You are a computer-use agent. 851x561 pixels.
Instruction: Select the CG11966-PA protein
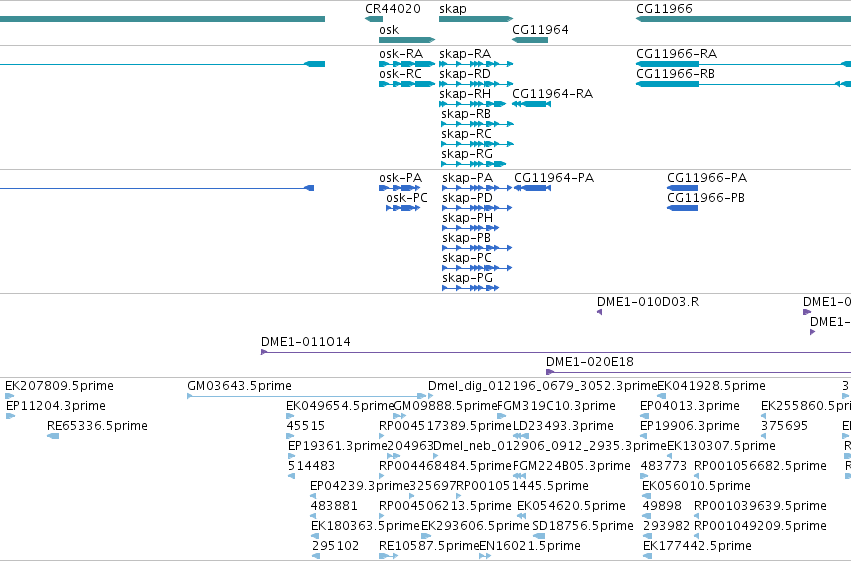pyautogui.click(x=682, y=188)
